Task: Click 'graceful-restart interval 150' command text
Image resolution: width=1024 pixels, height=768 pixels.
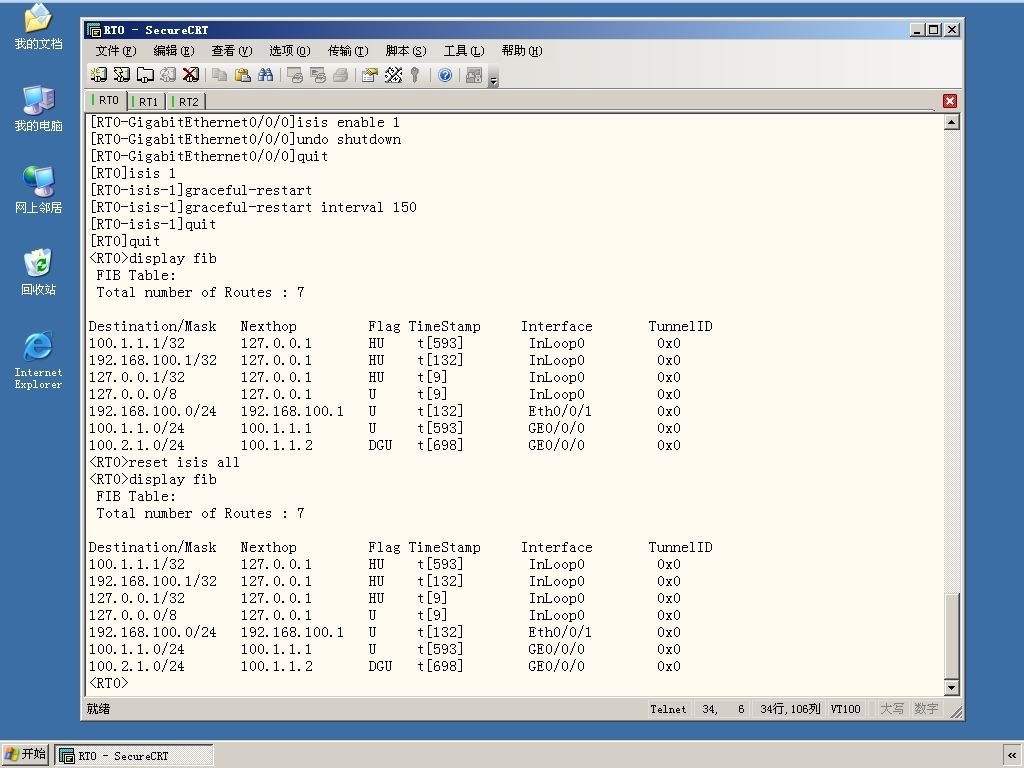Action: point(301,207)
